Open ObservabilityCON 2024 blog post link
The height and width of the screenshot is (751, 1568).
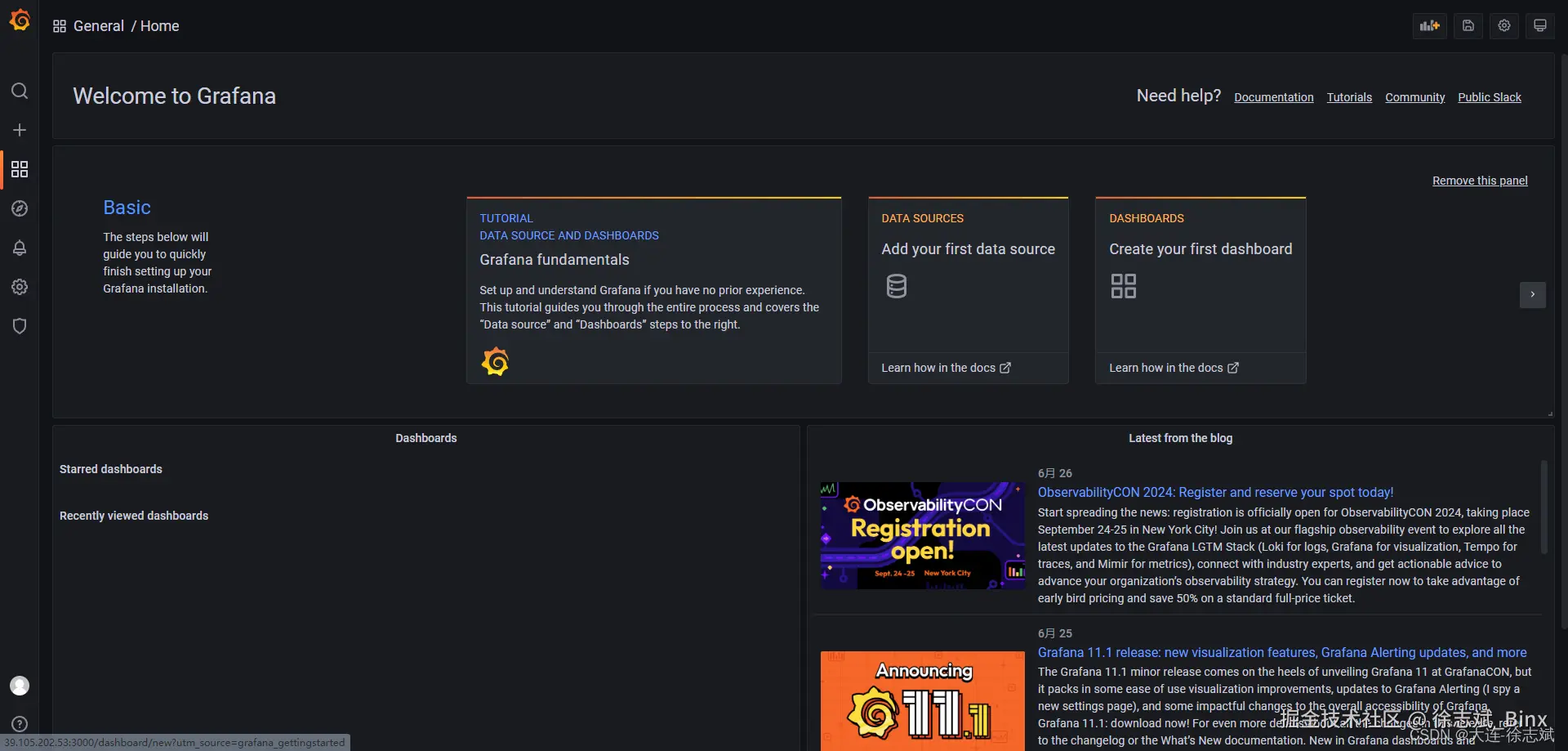click(1215, 492)
